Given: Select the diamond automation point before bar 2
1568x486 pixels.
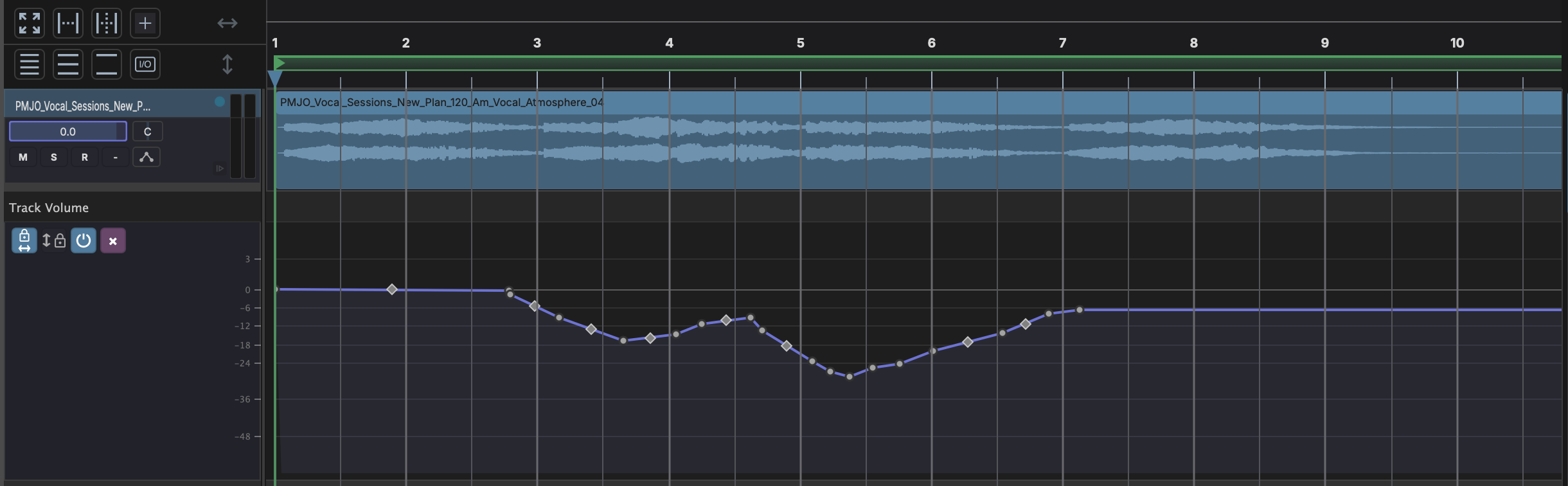Looking at the screenshot, I should (392, 289).
